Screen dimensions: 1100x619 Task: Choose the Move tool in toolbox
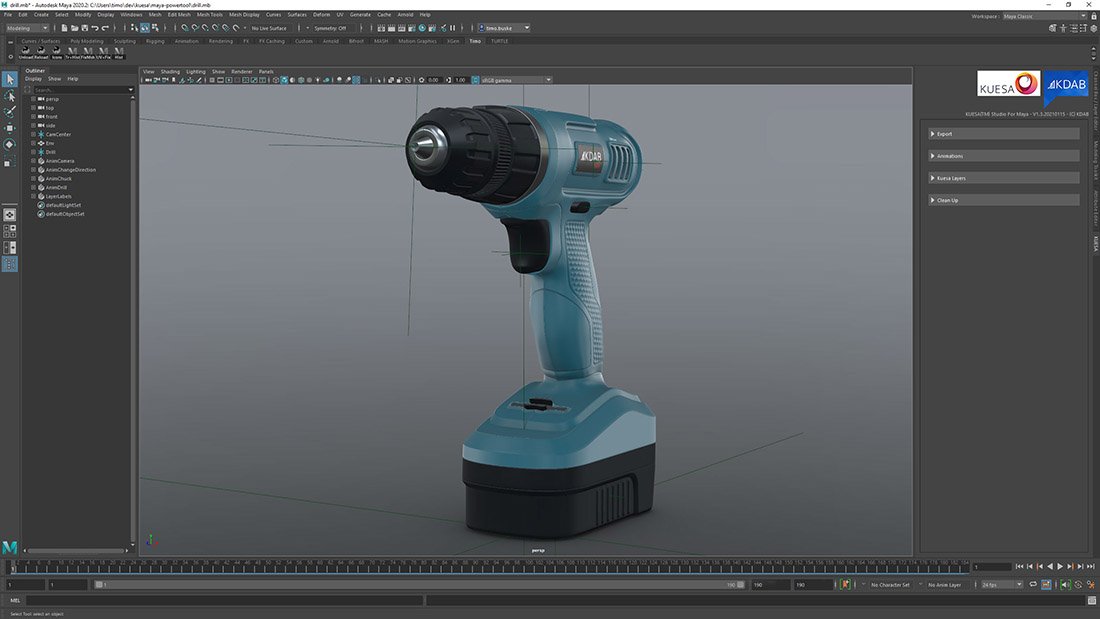click(10, 128)
